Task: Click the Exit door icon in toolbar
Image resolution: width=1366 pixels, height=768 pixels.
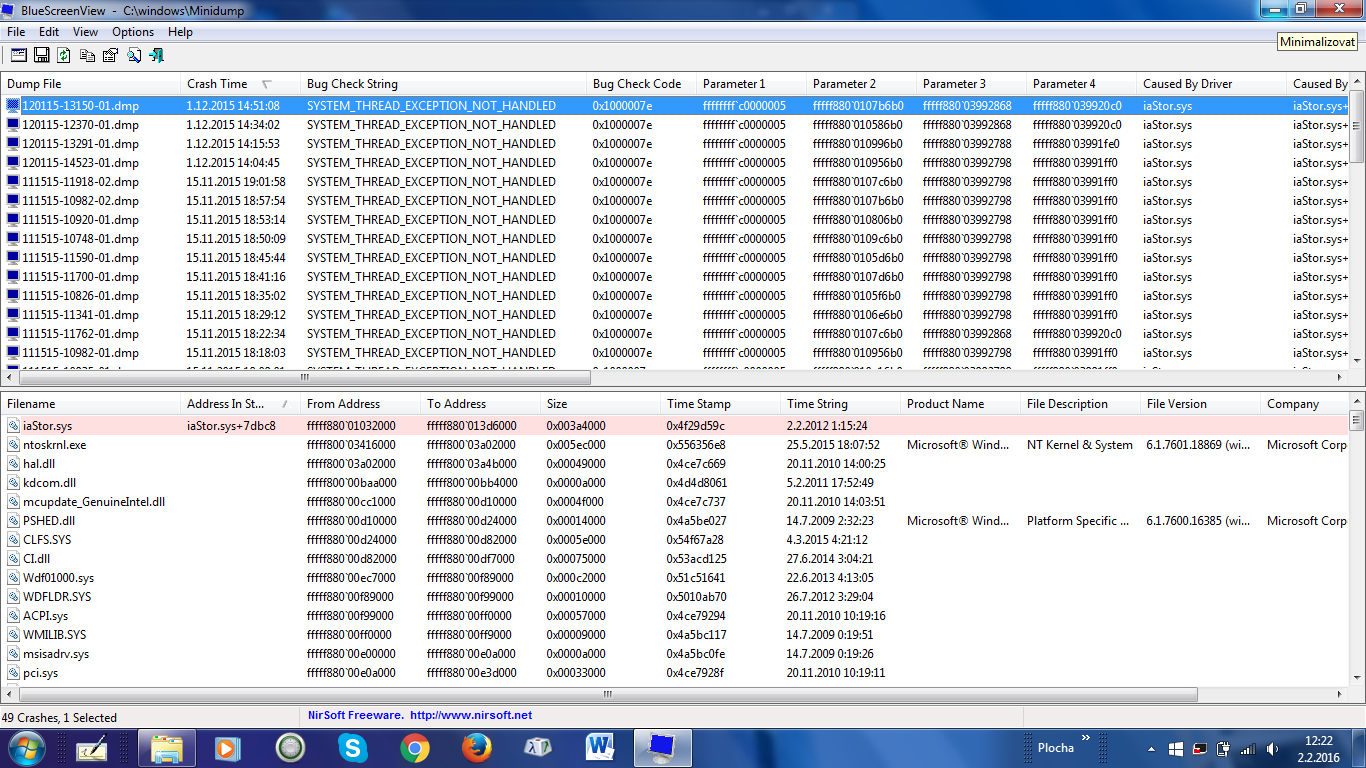Action: pos(157,55)
